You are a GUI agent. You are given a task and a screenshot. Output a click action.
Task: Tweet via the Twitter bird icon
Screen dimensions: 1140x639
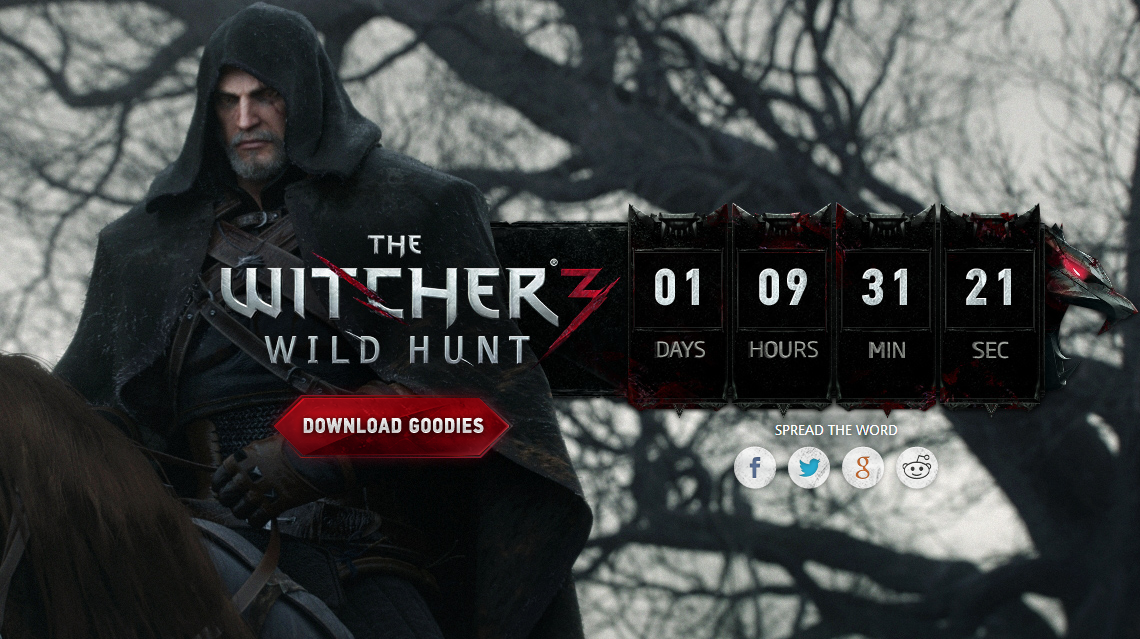pos(808,467)
